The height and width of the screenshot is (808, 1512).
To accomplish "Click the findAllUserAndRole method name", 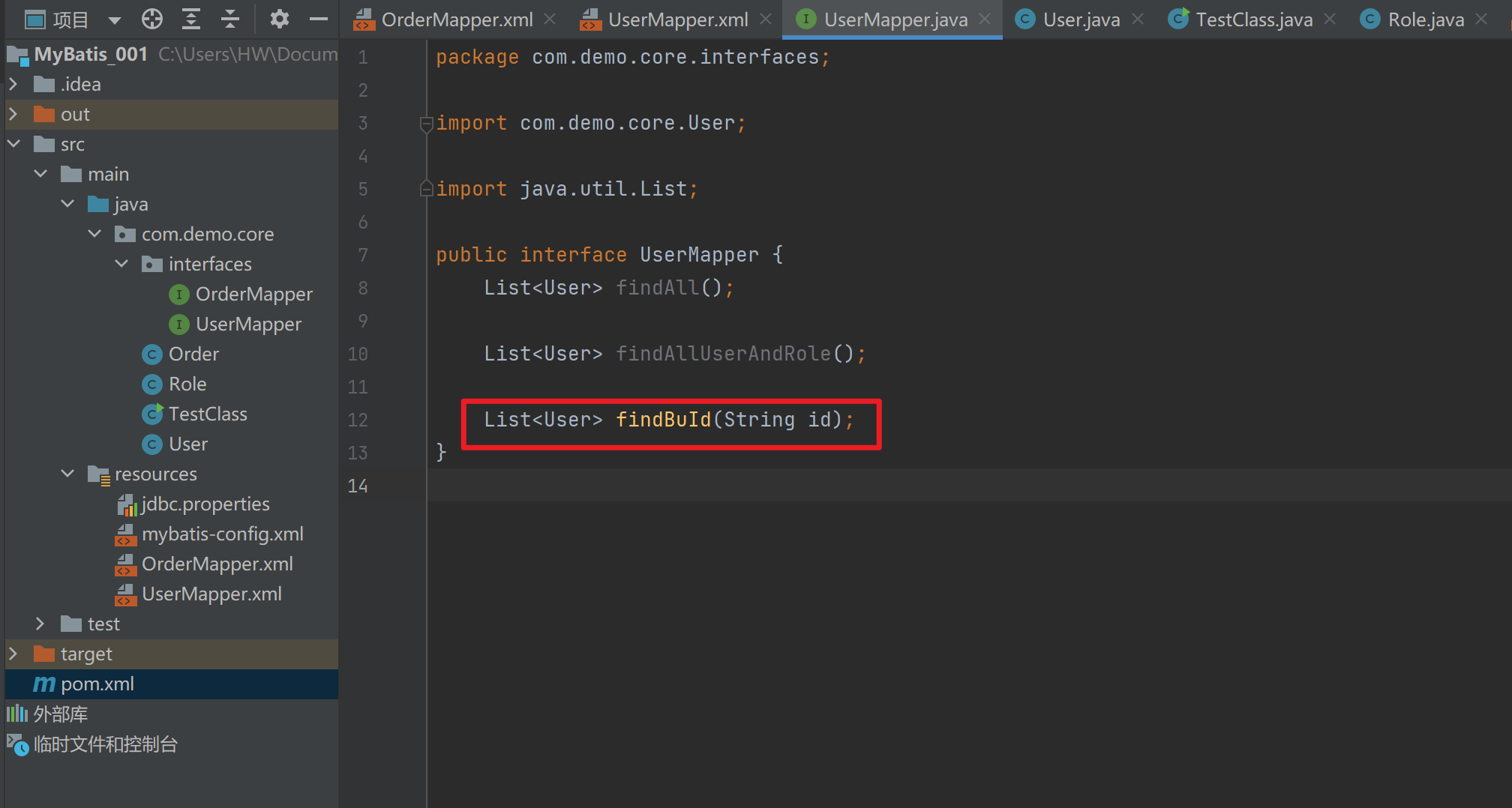I will [x=723, y=354].
